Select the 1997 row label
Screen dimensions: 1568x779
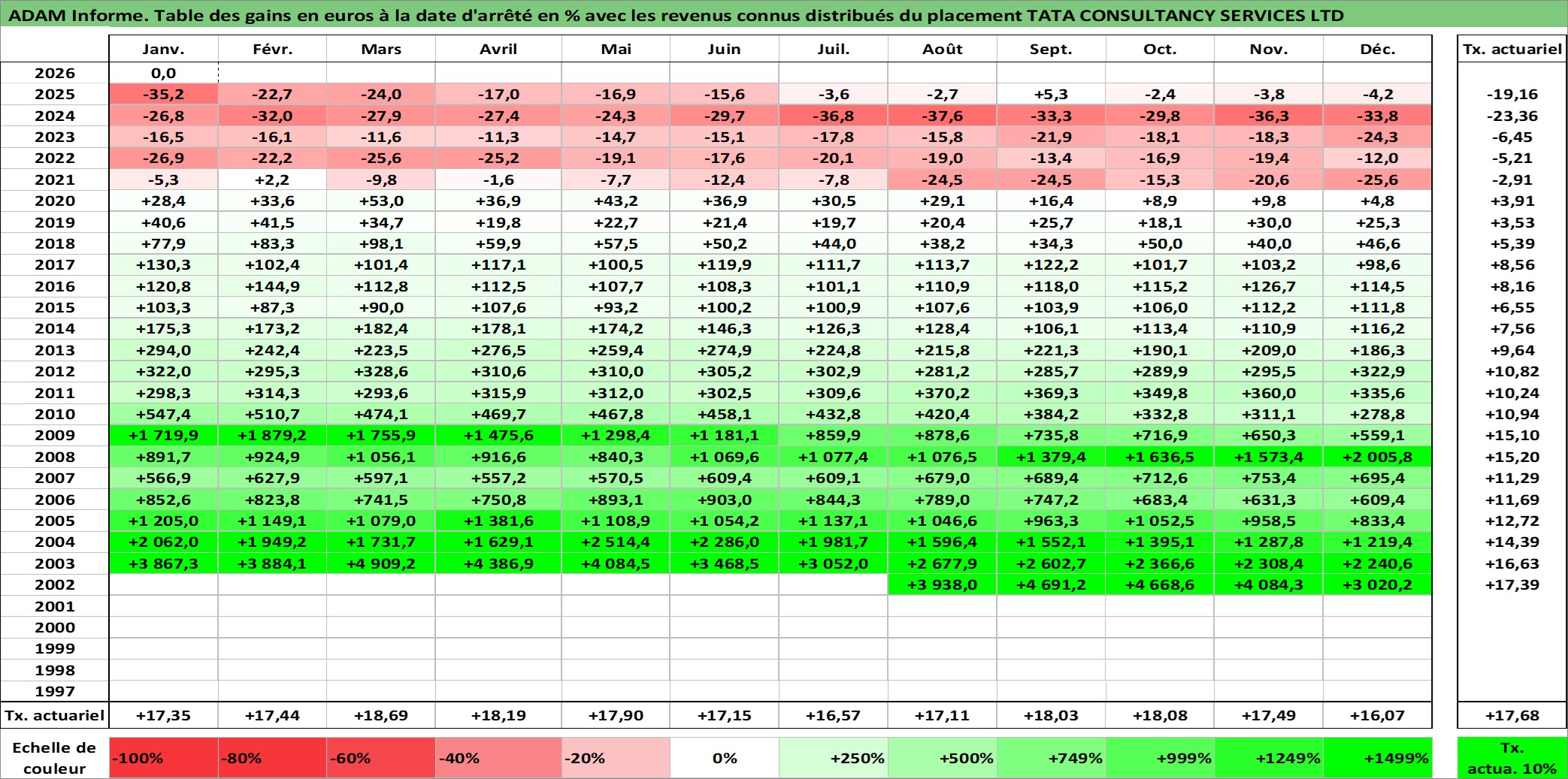click(x=55, y=691)
